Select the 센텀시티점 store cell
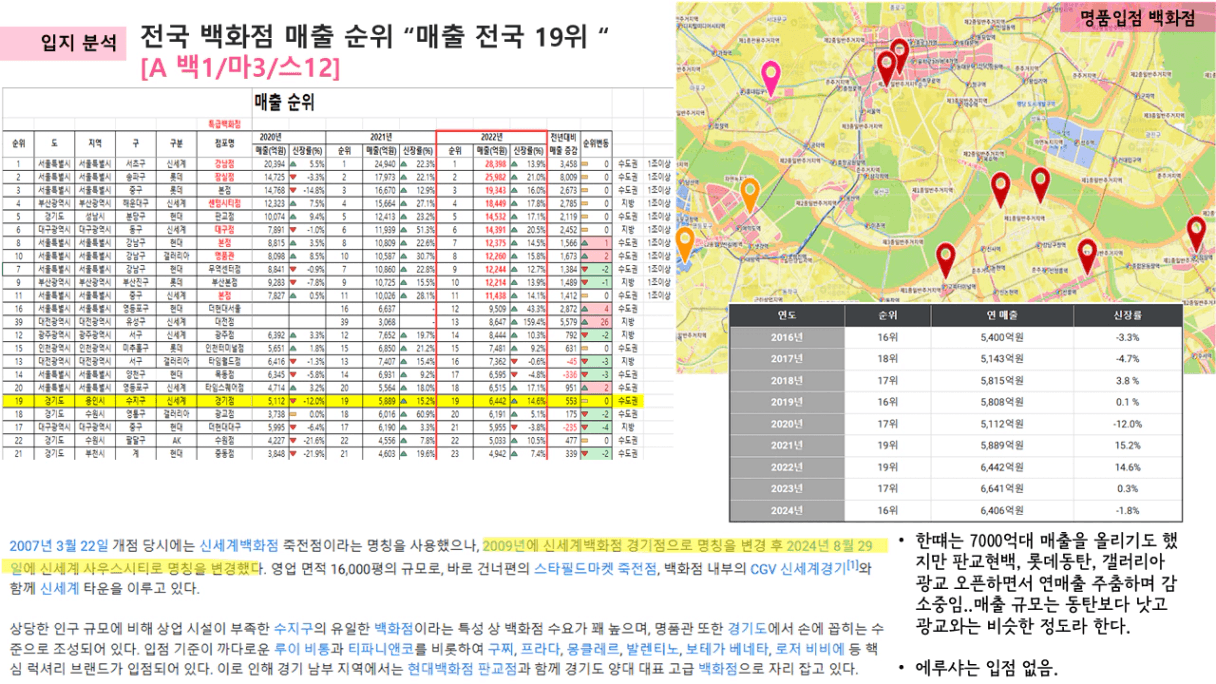1216x684 pixels. click(x=225, y=203)
